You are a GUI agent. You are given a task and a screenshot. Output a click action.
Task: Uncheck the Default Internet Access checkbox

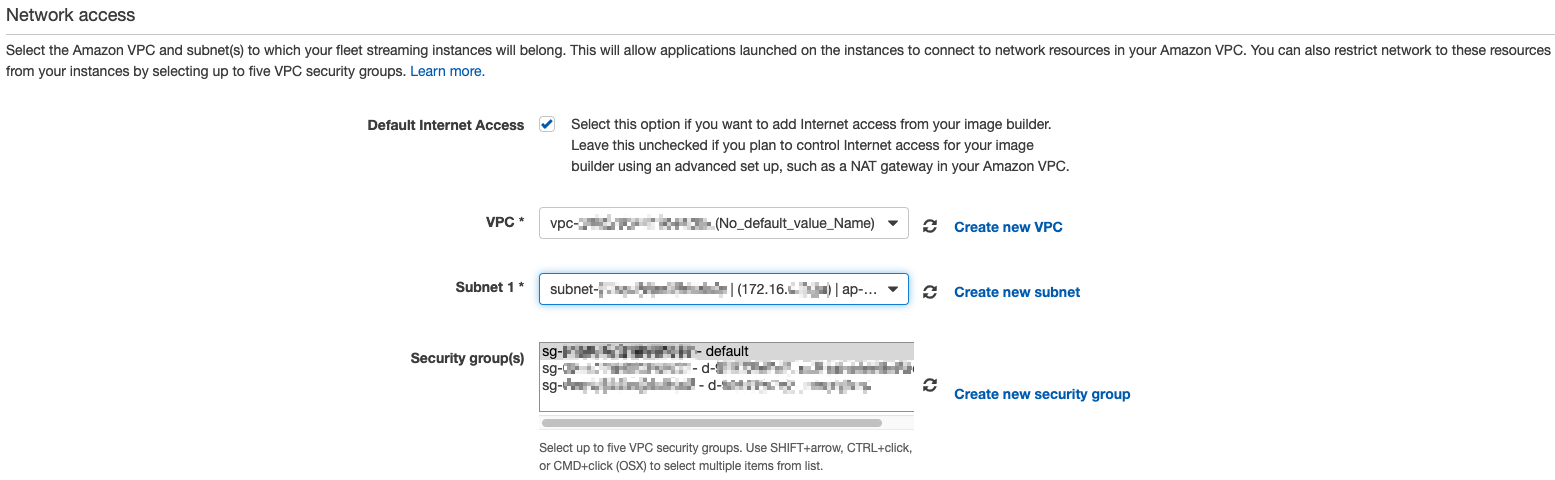click(x=547, y=125)
